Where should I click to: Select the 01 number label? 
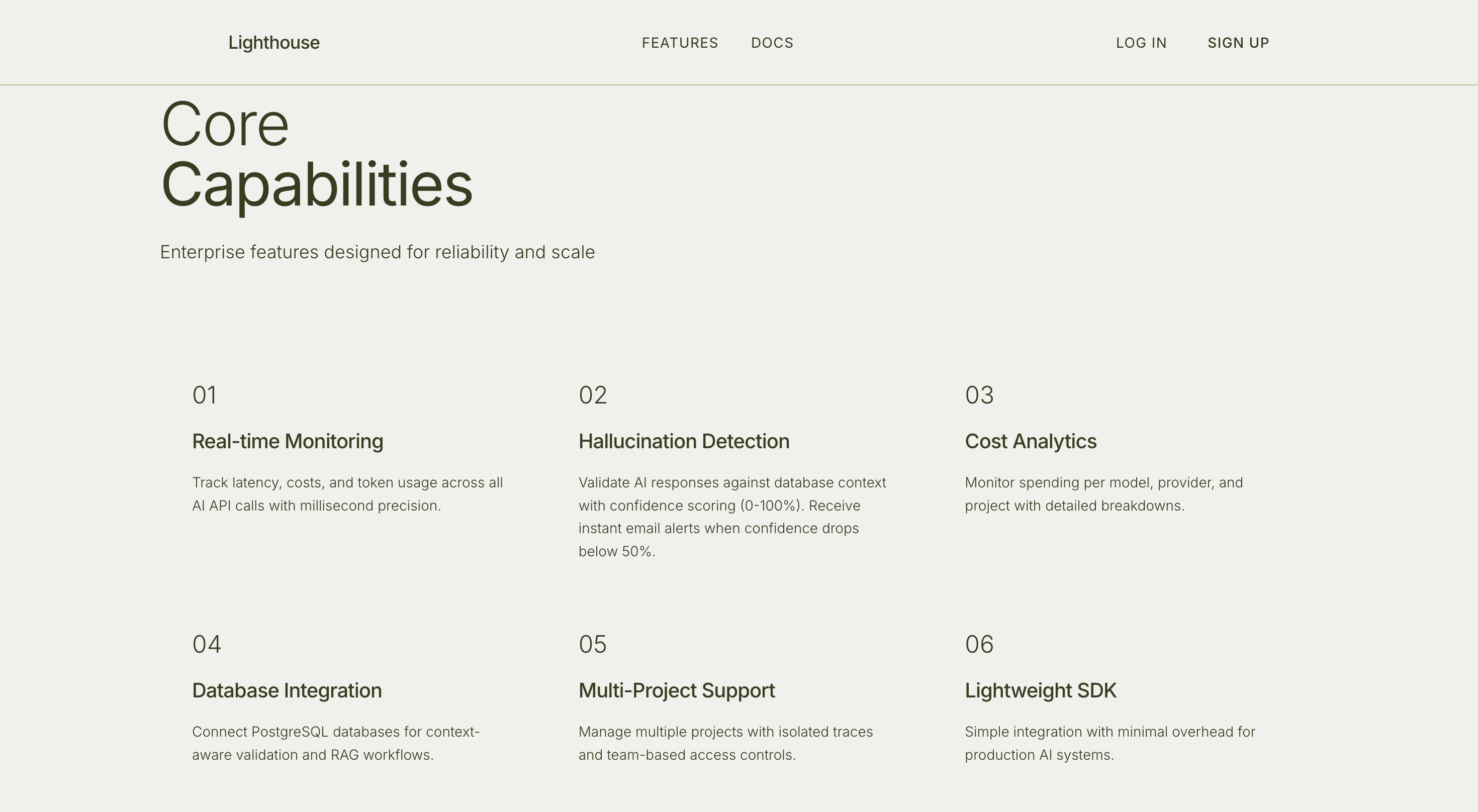click(x=204, y=395)
